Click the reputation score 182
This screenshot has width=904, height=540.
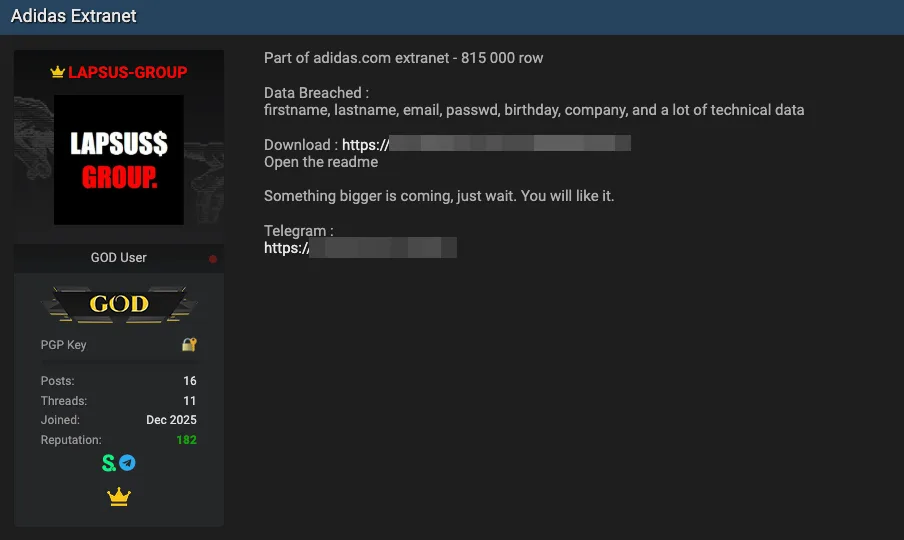[x=186, y=440]
